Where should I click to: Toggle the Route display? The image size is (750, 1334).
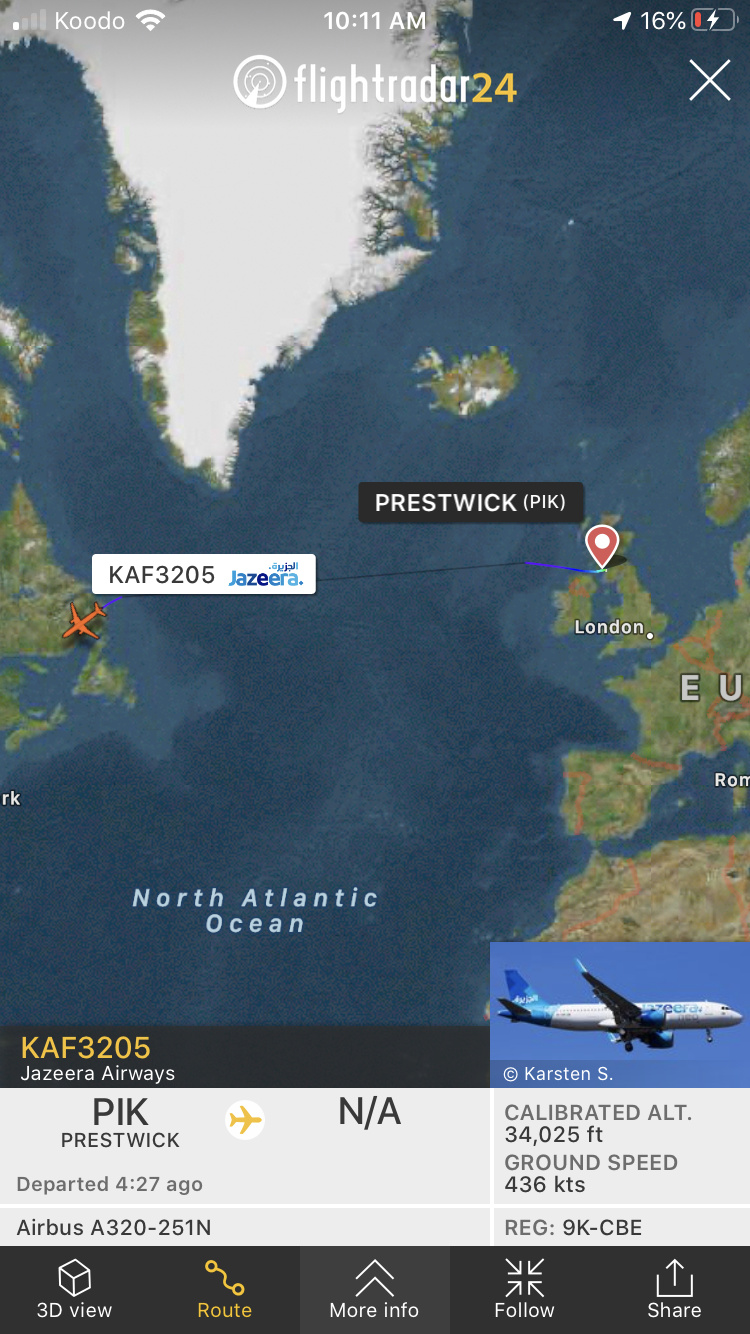[225, 1290]
